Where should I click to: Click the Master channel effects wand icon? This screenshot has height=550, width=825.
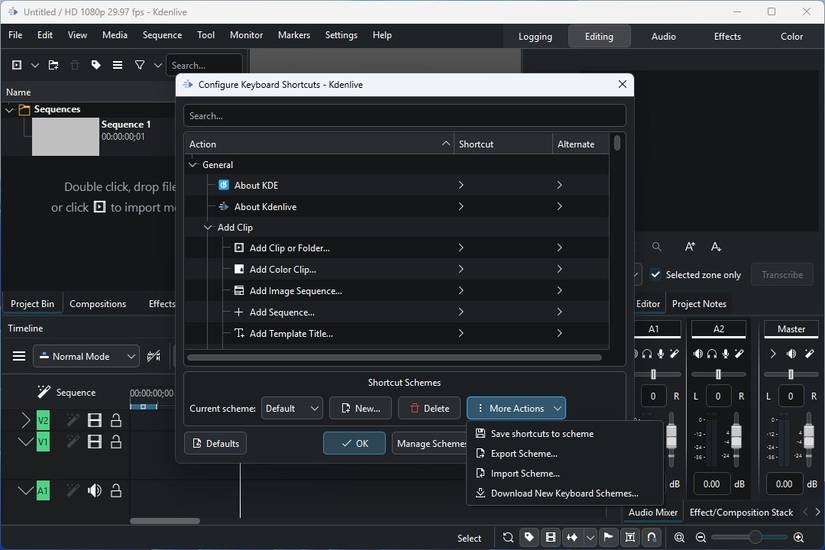click(809, 354)
